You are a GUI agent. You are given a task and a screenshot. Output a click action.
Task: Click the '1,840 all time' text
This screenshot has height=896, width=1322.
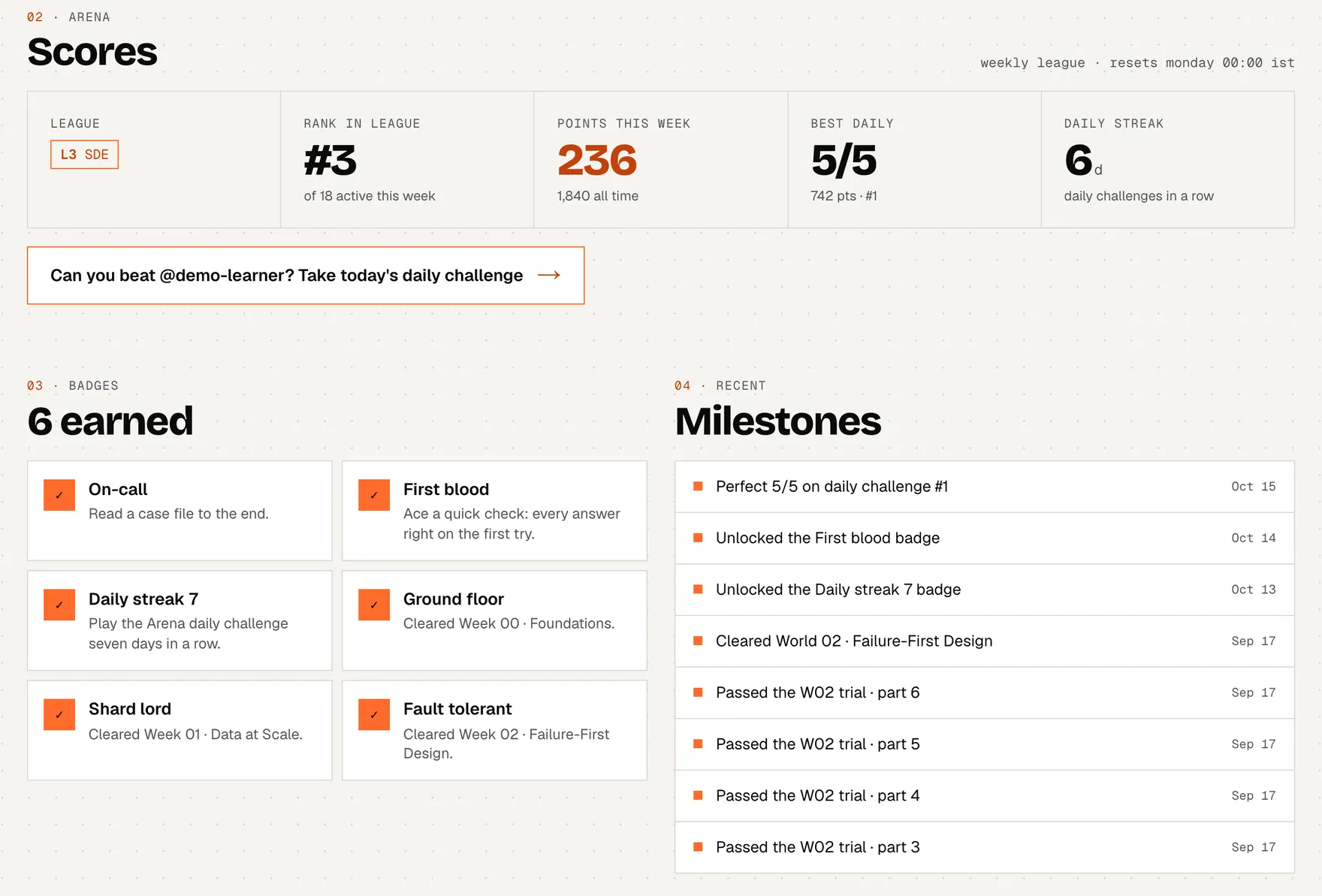[x=598, y=196]
